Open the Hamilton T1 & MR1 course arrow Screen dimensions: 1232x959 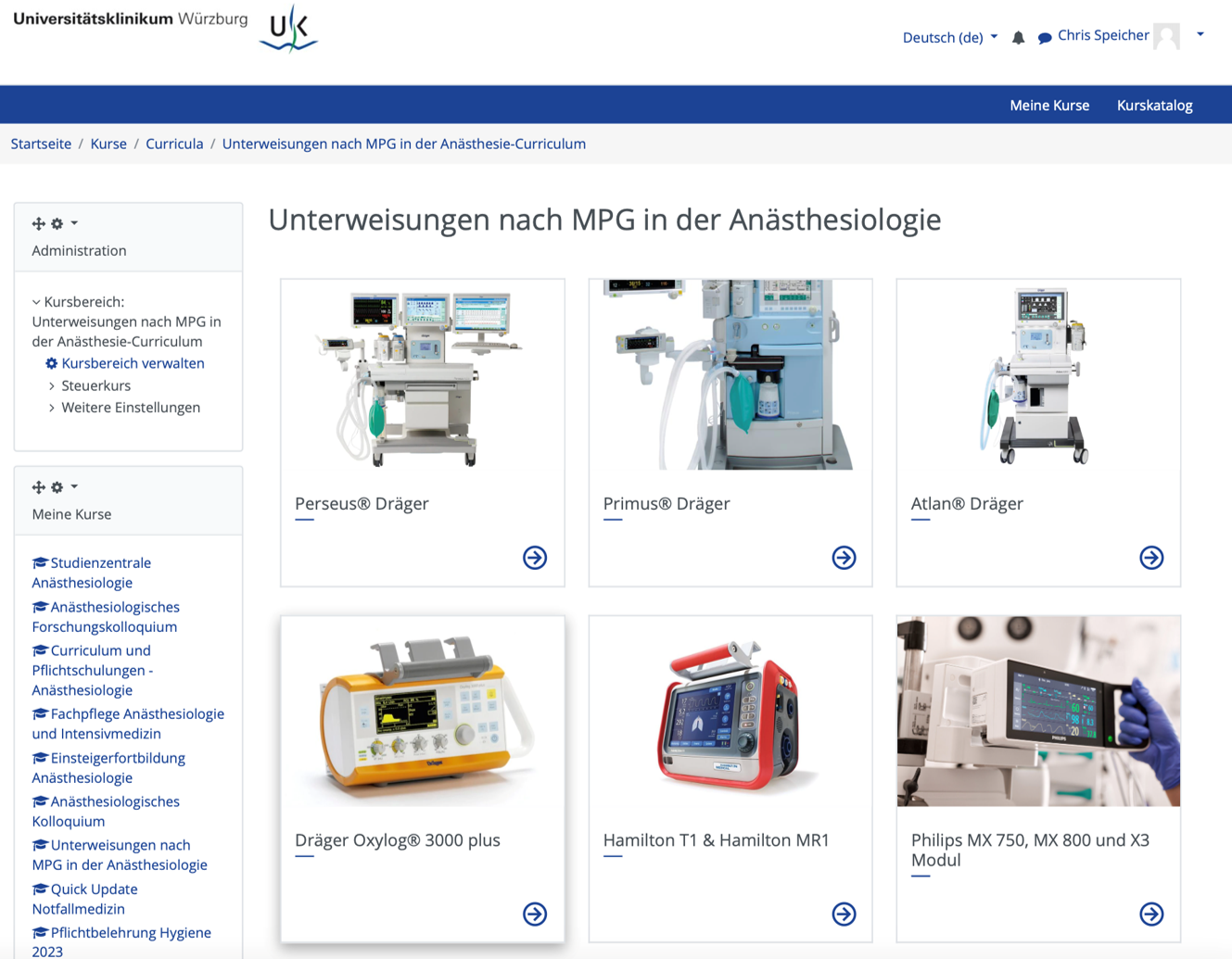coord(844,914)
